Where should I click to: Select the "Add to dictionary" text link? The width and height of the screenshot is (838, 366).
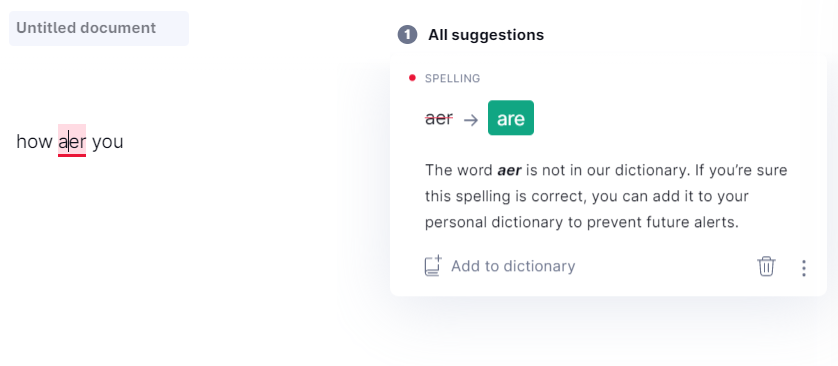(x=513, y=266)
